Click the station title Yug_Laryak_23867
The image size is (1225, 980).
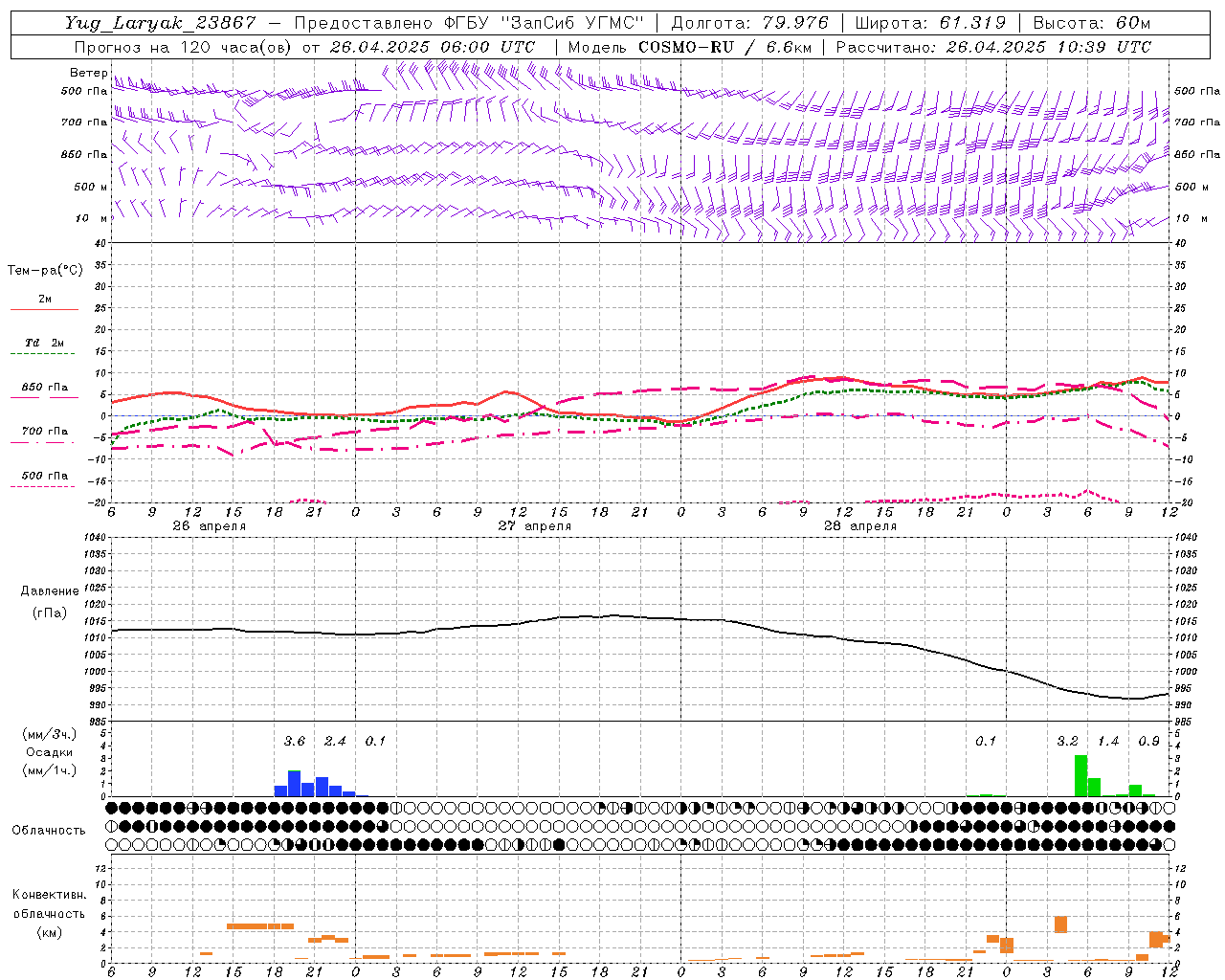[161, 23]
